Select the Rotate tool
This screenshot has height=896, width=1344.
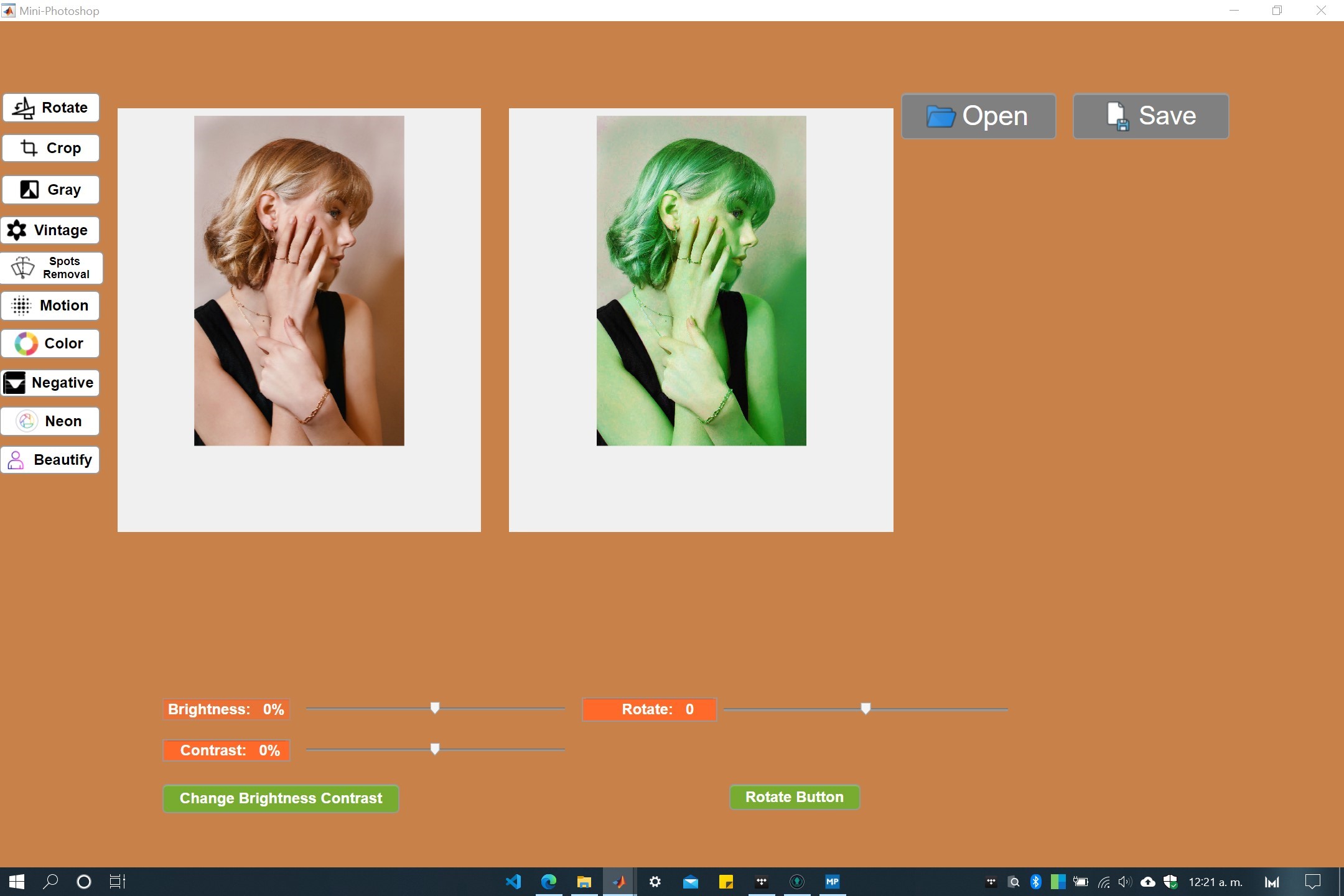[51, 107]
